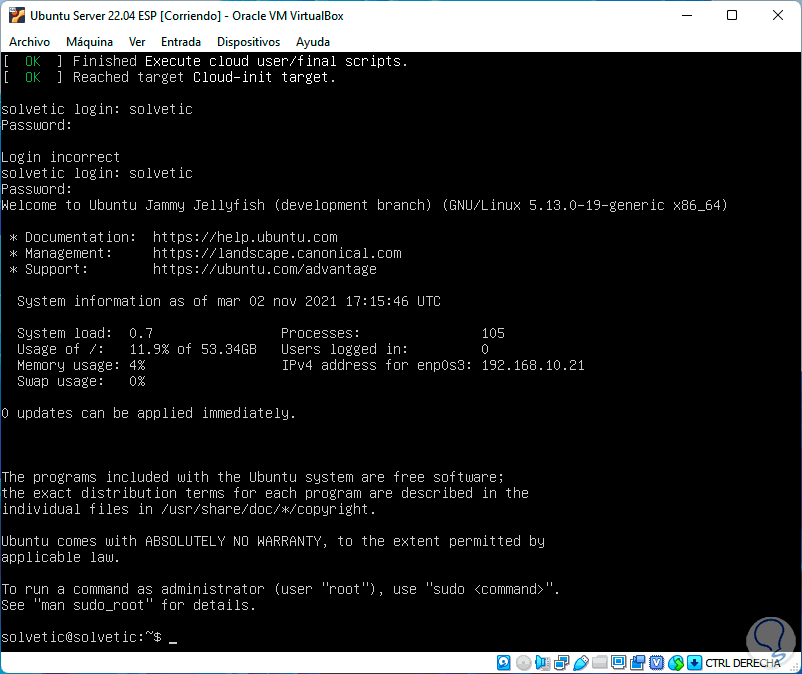Click '0 updates can be applied immediately.'
The height and width of the screenshot is (674, 802).
pyautogui.click(x=148, y=413)
